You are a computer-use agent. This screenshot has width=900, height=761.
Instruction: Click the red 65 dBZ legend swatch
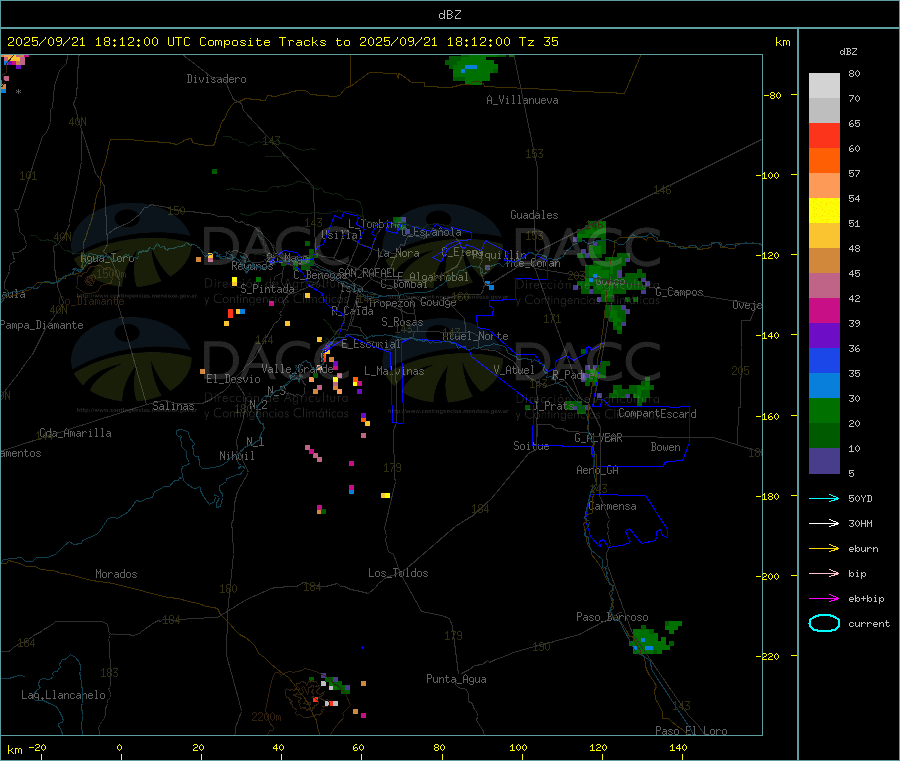824,135
